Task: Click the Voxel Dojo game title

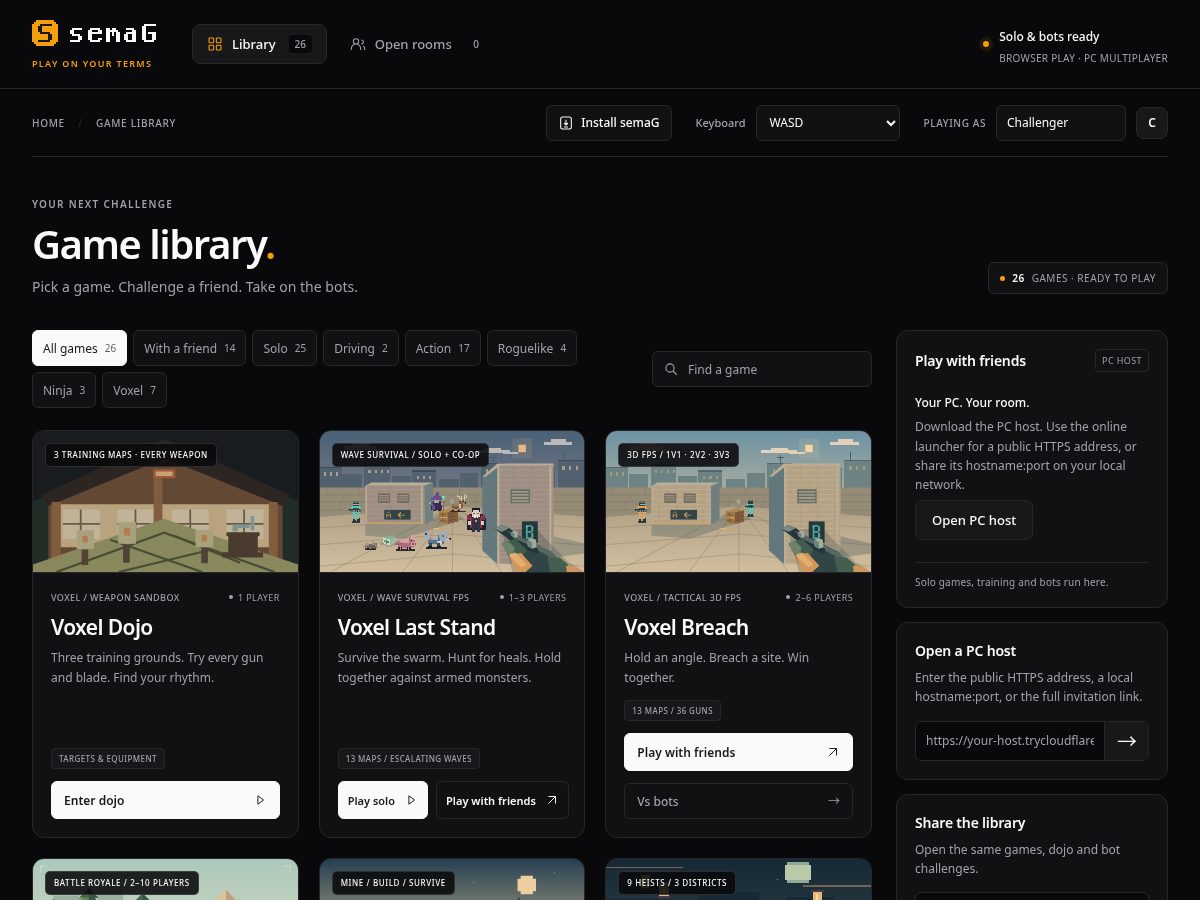Action: tap(102, 627)
